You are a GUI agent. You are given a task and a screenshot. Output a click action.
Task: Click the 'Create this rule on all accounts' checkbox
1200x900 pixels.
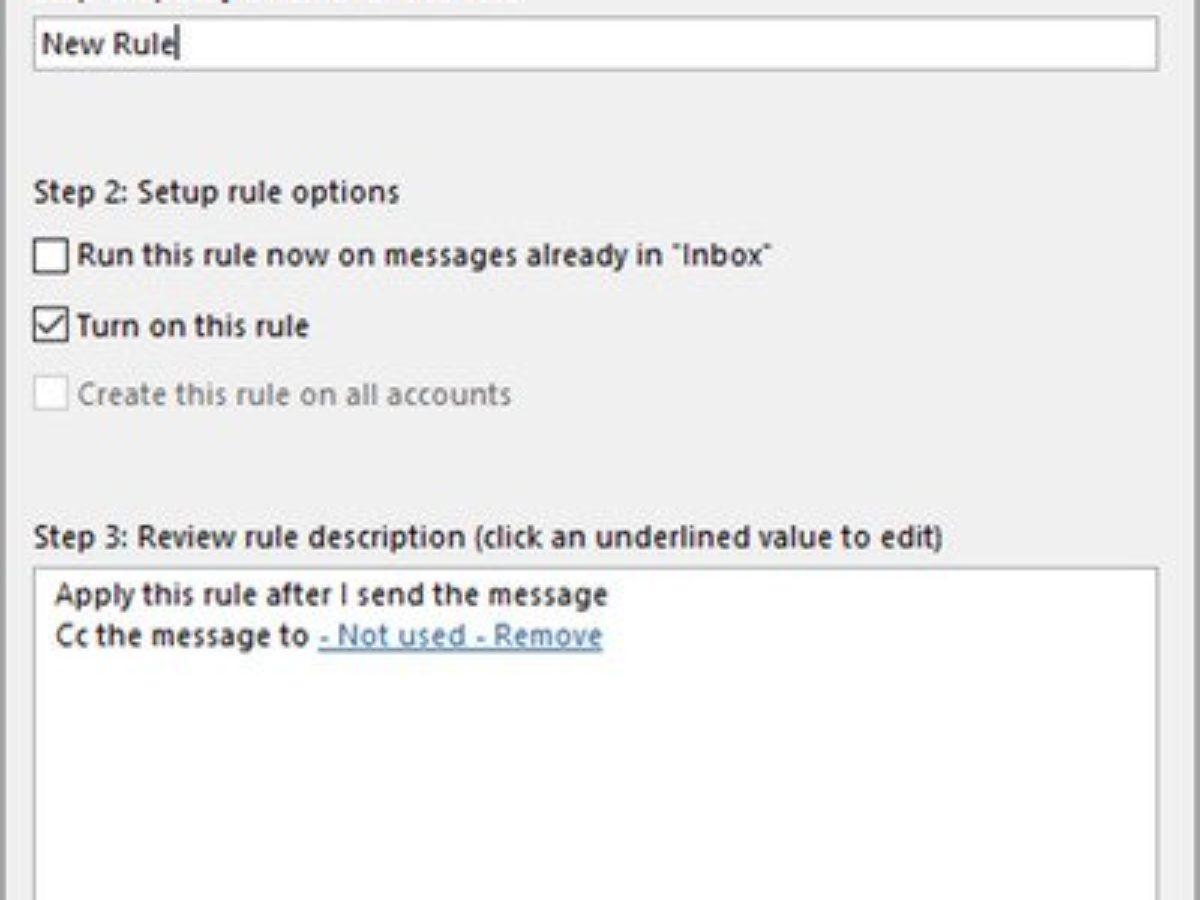click(x=51, y=394)
